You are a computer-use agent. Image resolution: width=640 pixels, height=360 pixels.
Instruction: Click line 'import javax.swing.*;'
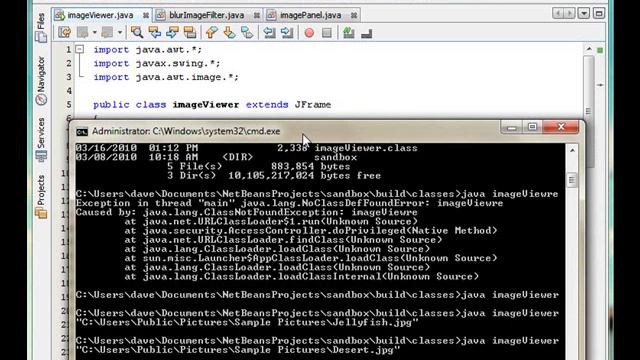coord(157,64)
